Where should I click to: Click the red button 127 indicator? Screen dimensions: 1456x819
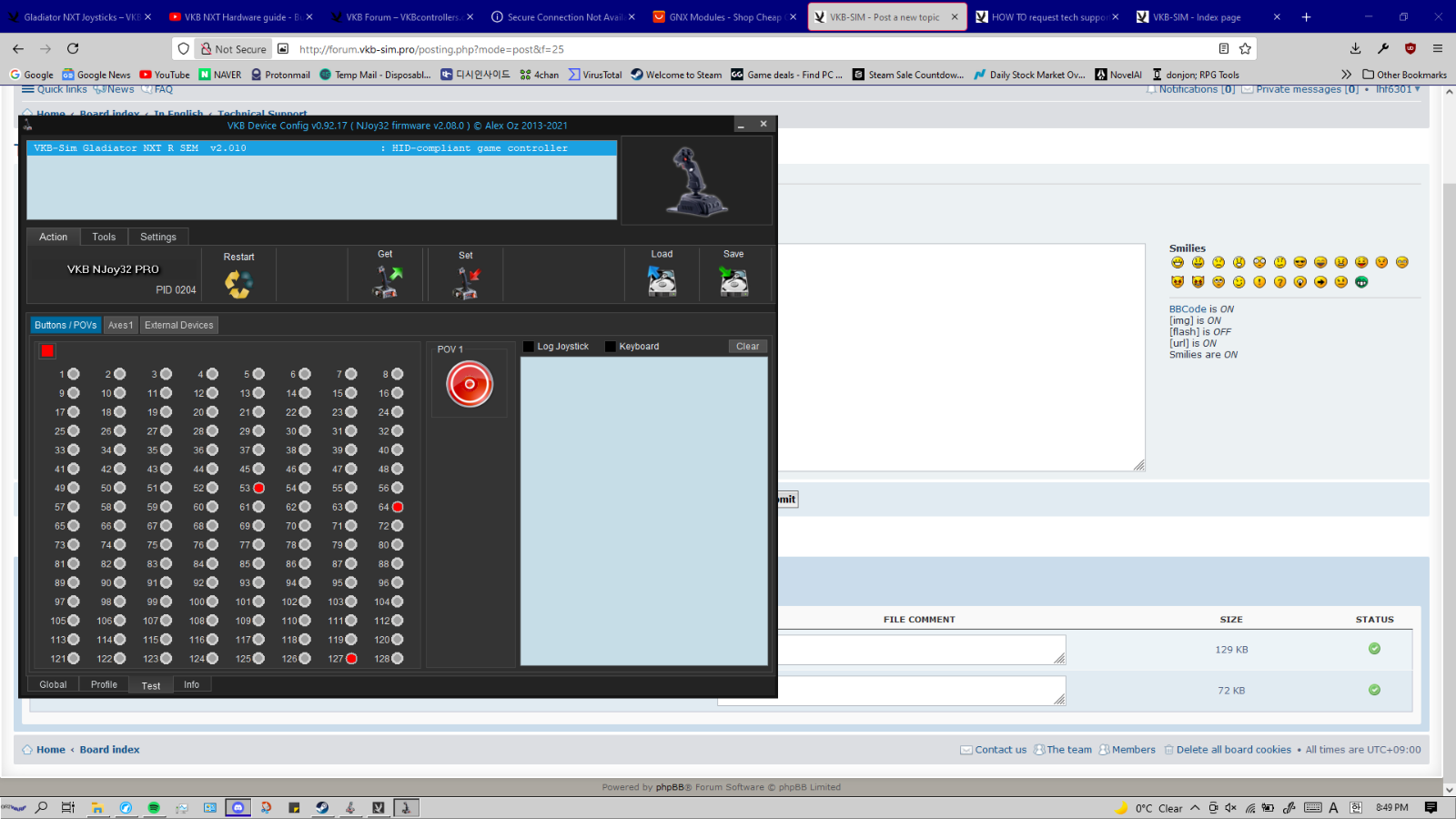pos(351,659)
